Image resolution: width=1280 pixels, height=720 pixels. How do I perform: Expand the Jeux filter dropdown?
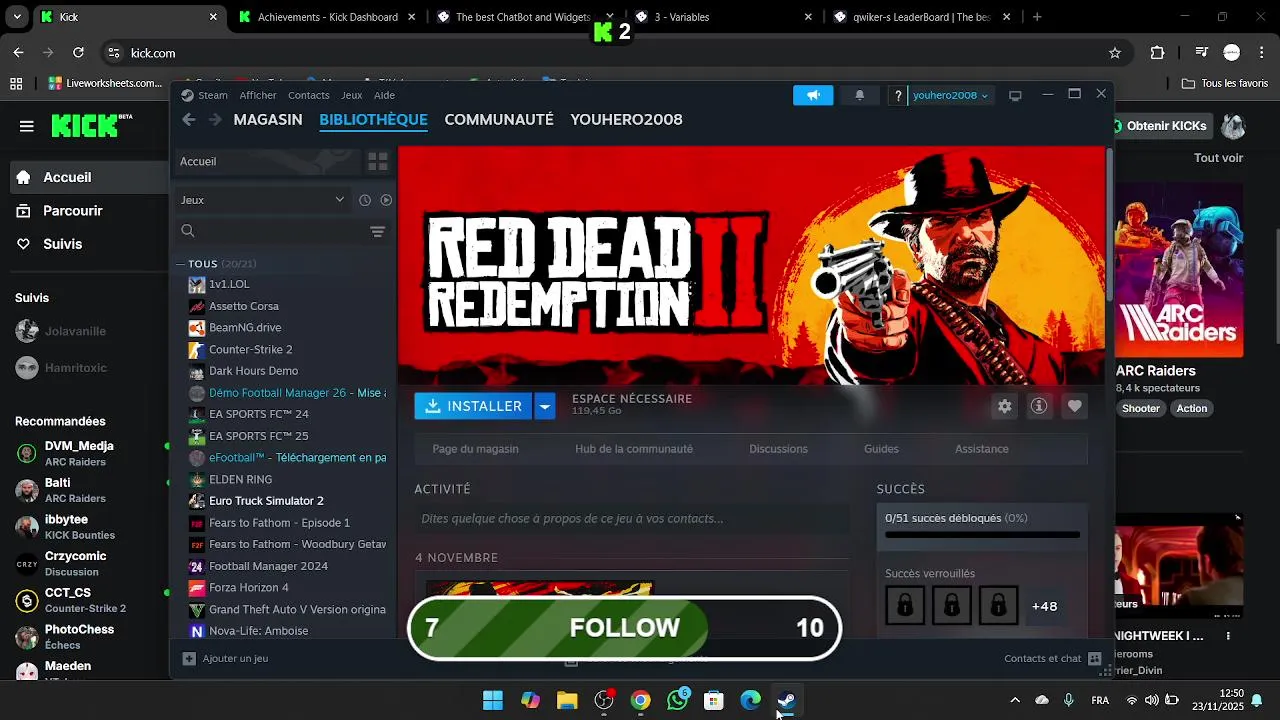tap(339, 200)
